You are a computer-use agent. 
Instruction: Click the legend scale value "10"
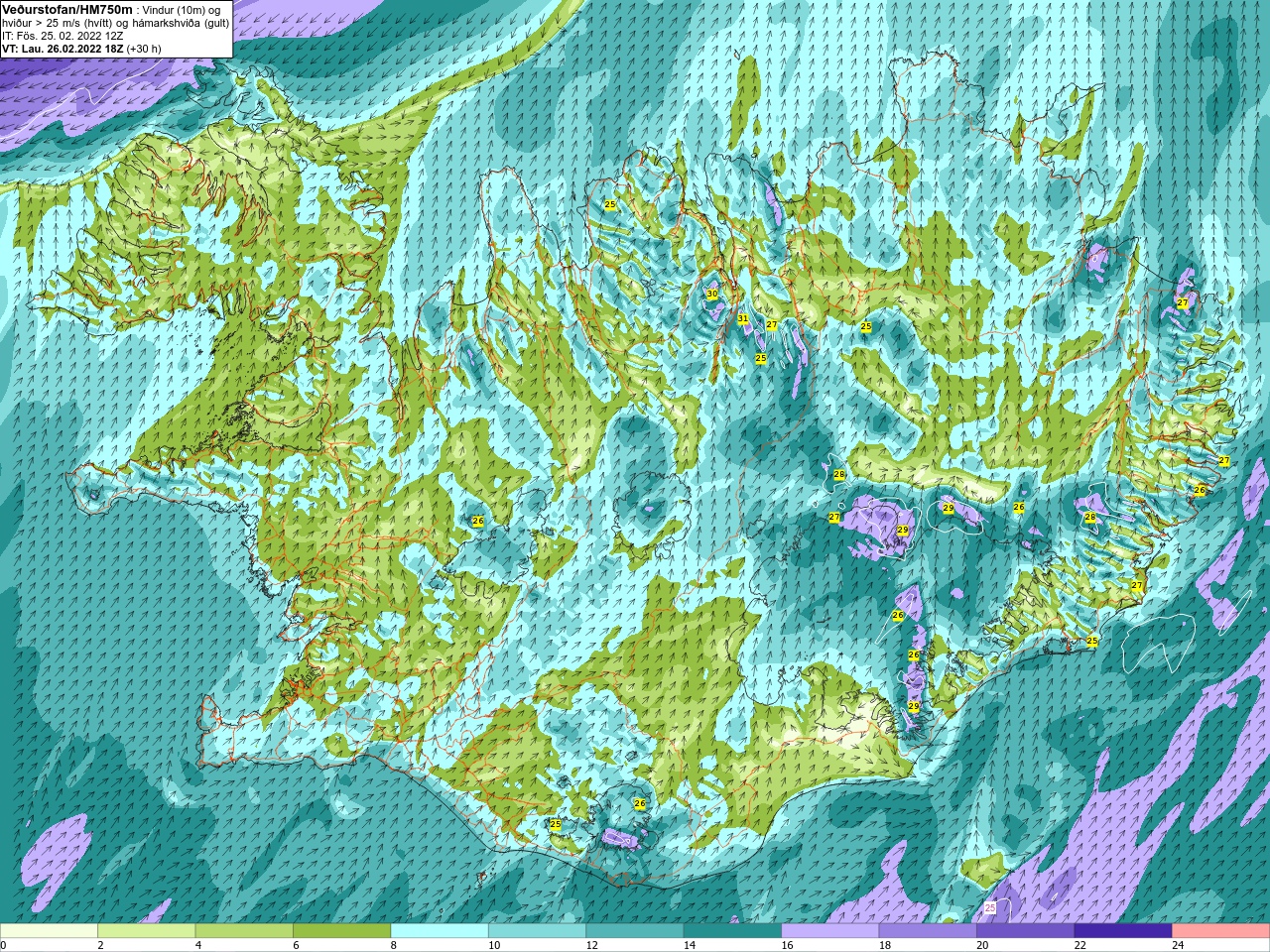click(494, 945)
